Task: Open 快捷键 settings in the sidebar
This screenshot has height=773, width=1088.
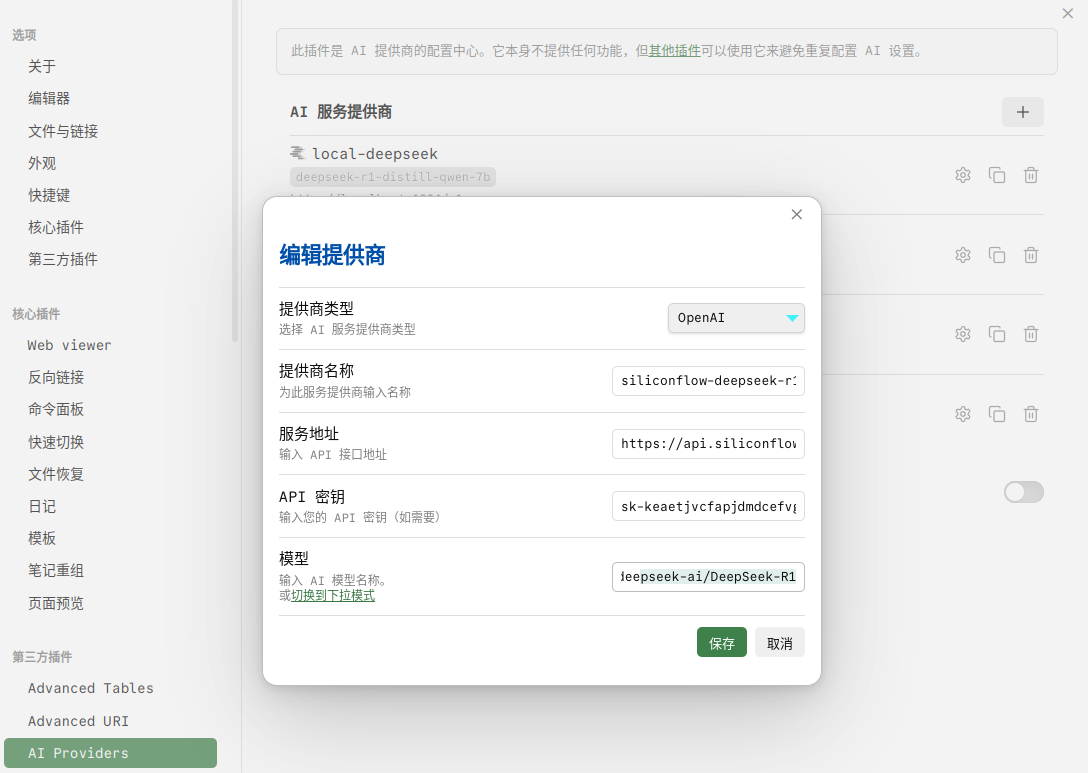Action: (49, 195)
